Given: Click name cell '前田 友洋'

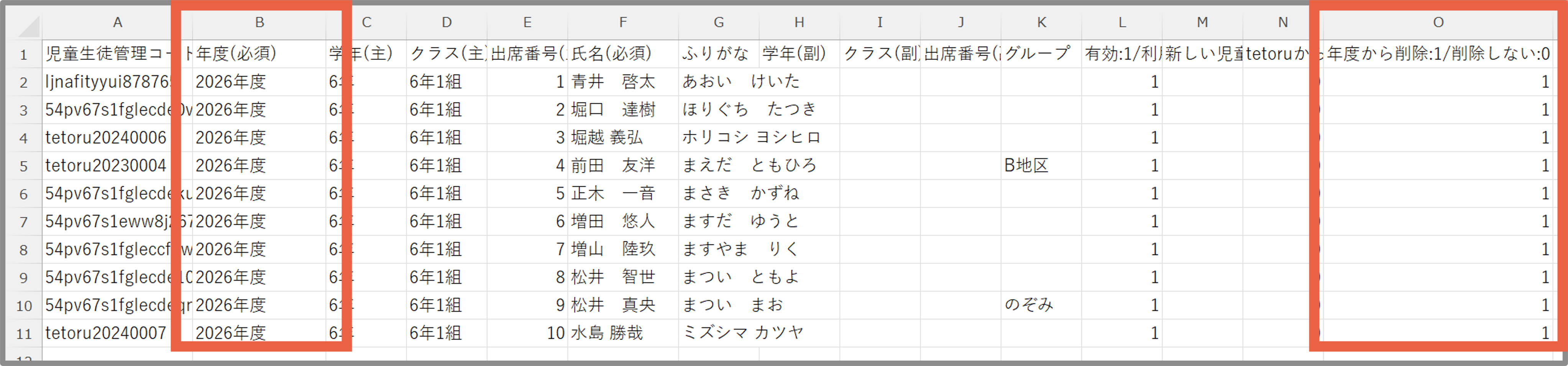Looking at the screenshot, I should 623,166.
